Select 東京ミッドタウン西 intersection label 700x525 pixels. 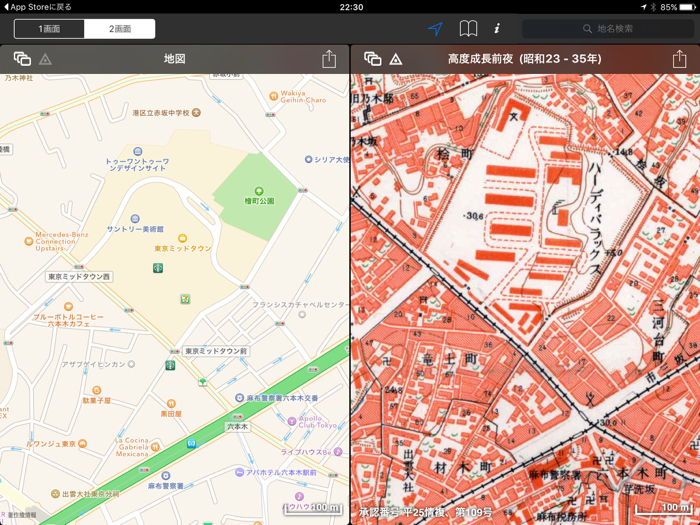point(79,277)
